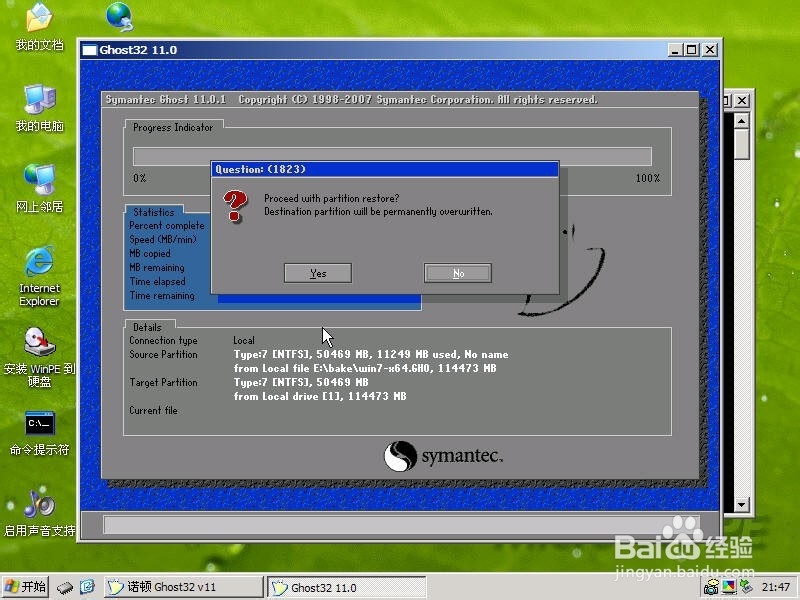Click the red question mark dialog icon
Image resolution: width=800 pixels, height=600 pixels.
click(x=235, y=206)
